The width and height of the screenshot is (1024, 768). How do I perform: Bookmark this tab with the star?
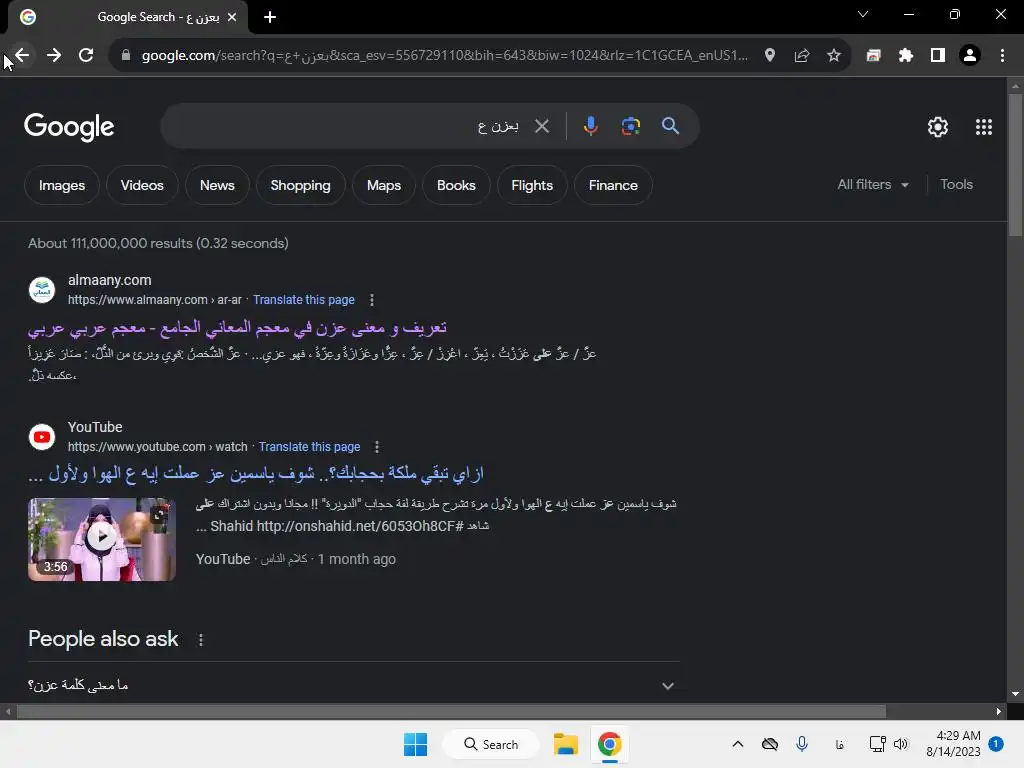(x=834, y=55)
